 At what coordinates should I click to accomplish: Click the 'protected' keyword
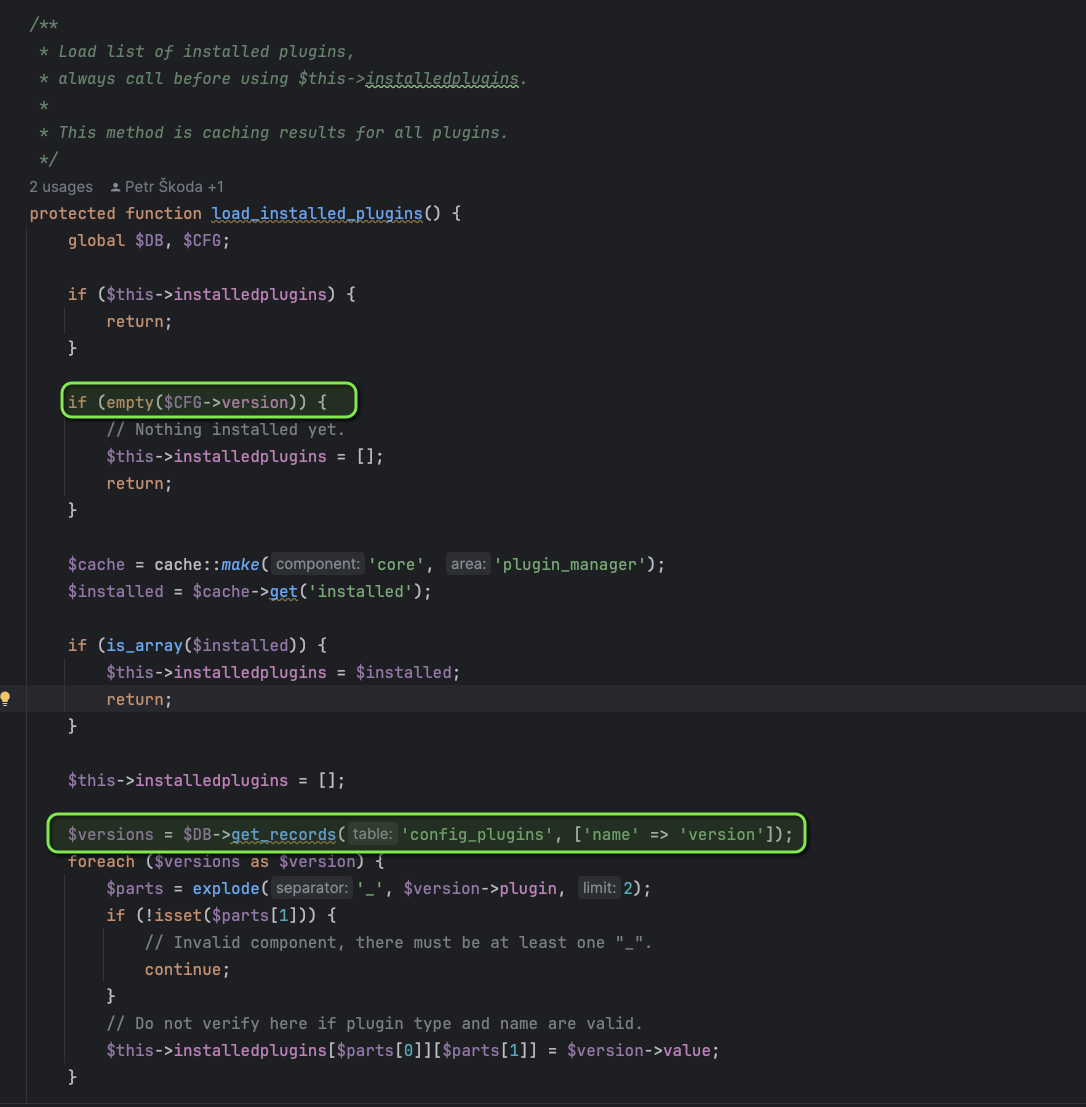pos(72,213)
